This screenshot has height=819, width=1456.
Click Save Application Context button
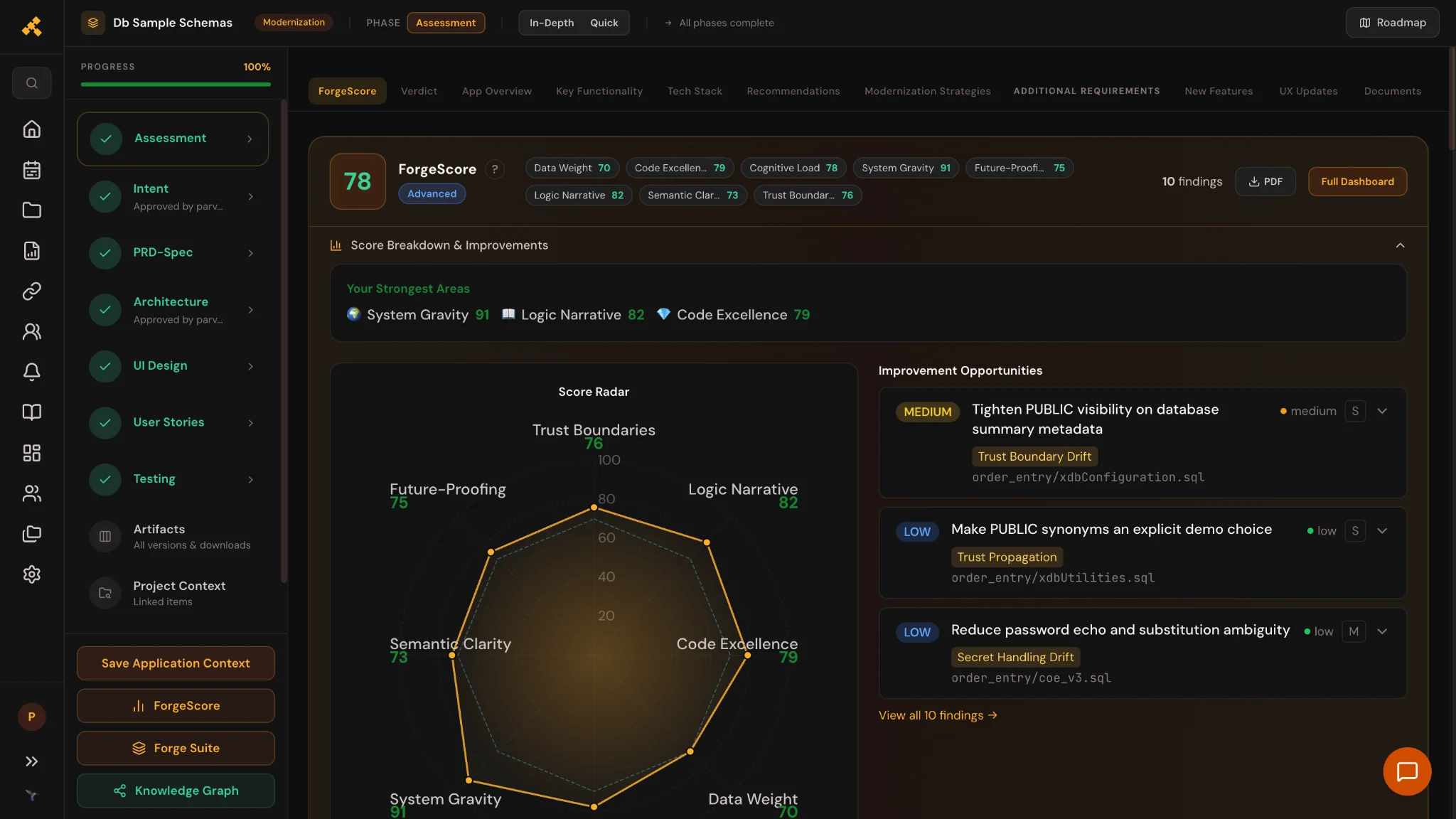[x=176, y=663]
